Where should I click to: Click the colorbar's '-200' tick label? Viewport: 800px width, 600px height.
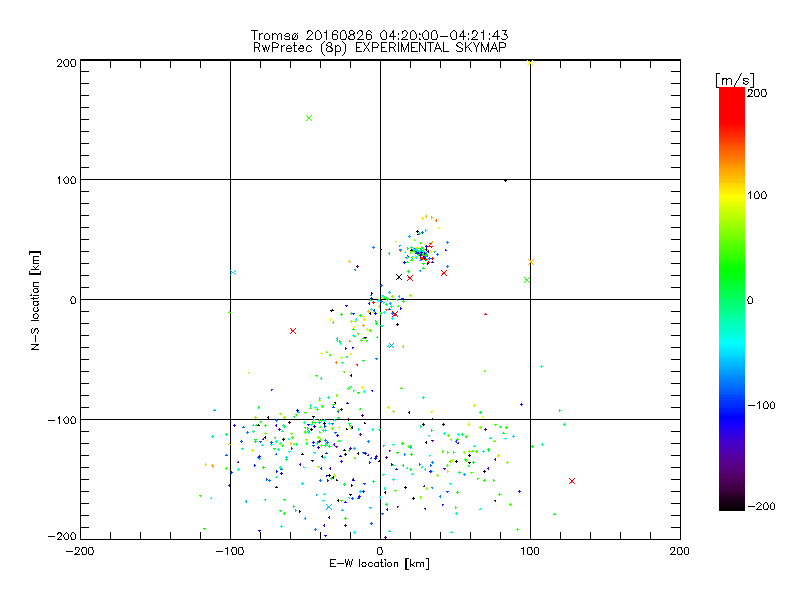pos(761,506)
